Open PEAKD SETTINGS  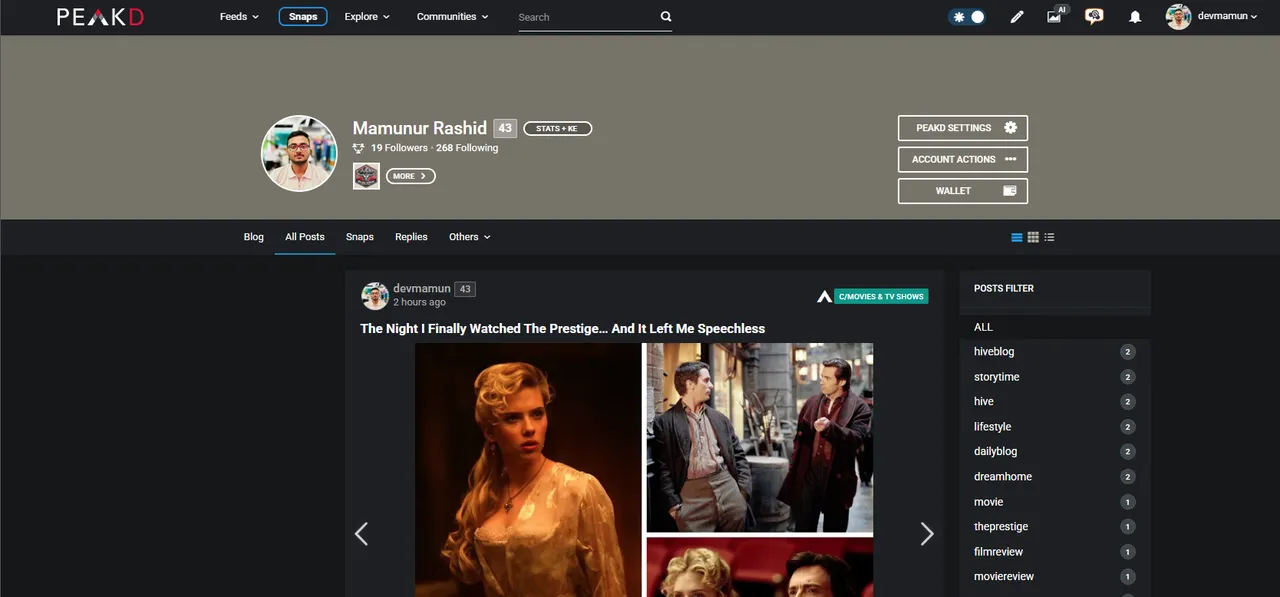[x=963, y=128]
